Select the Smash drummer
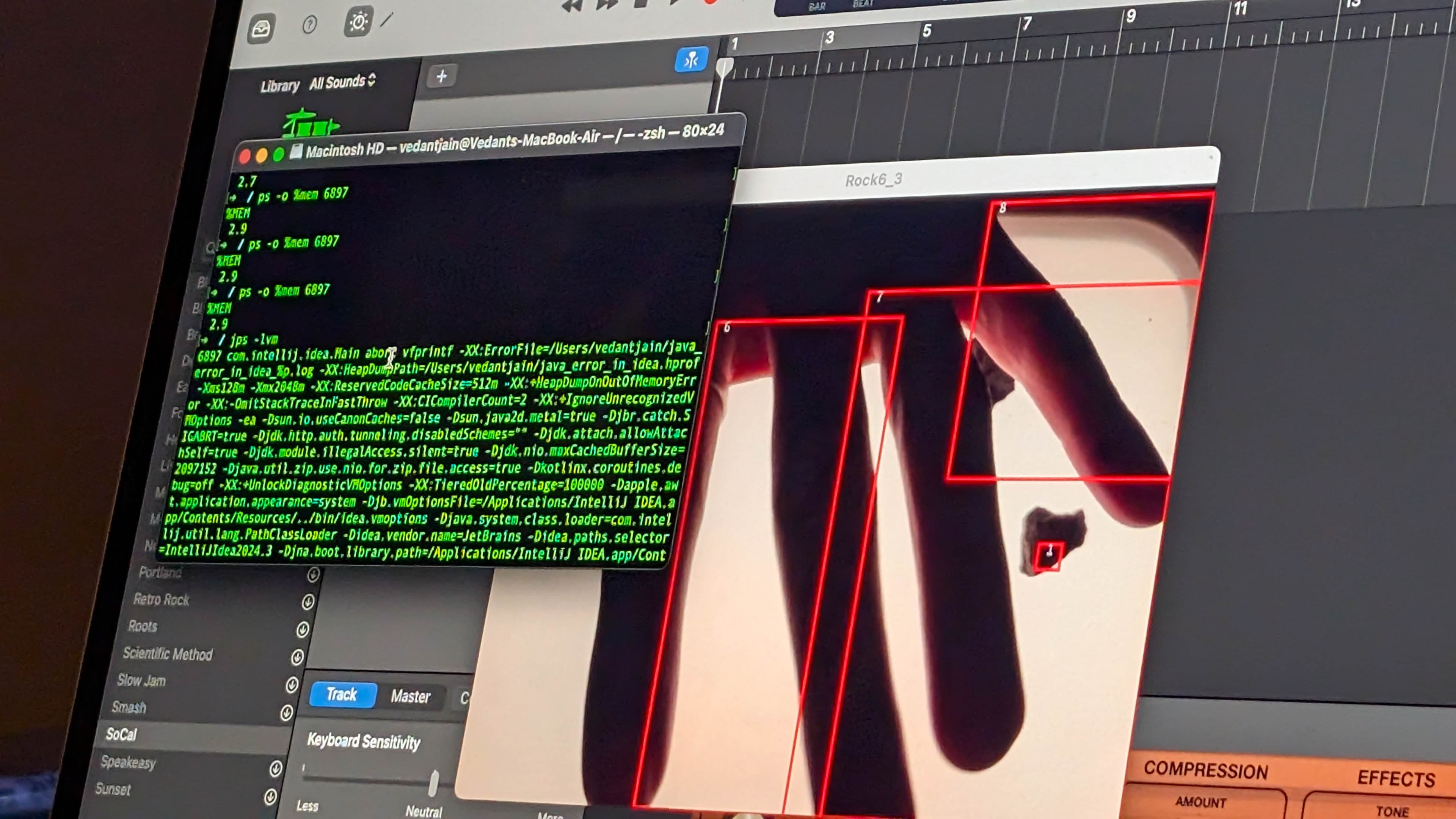 [x=129, y=707]
